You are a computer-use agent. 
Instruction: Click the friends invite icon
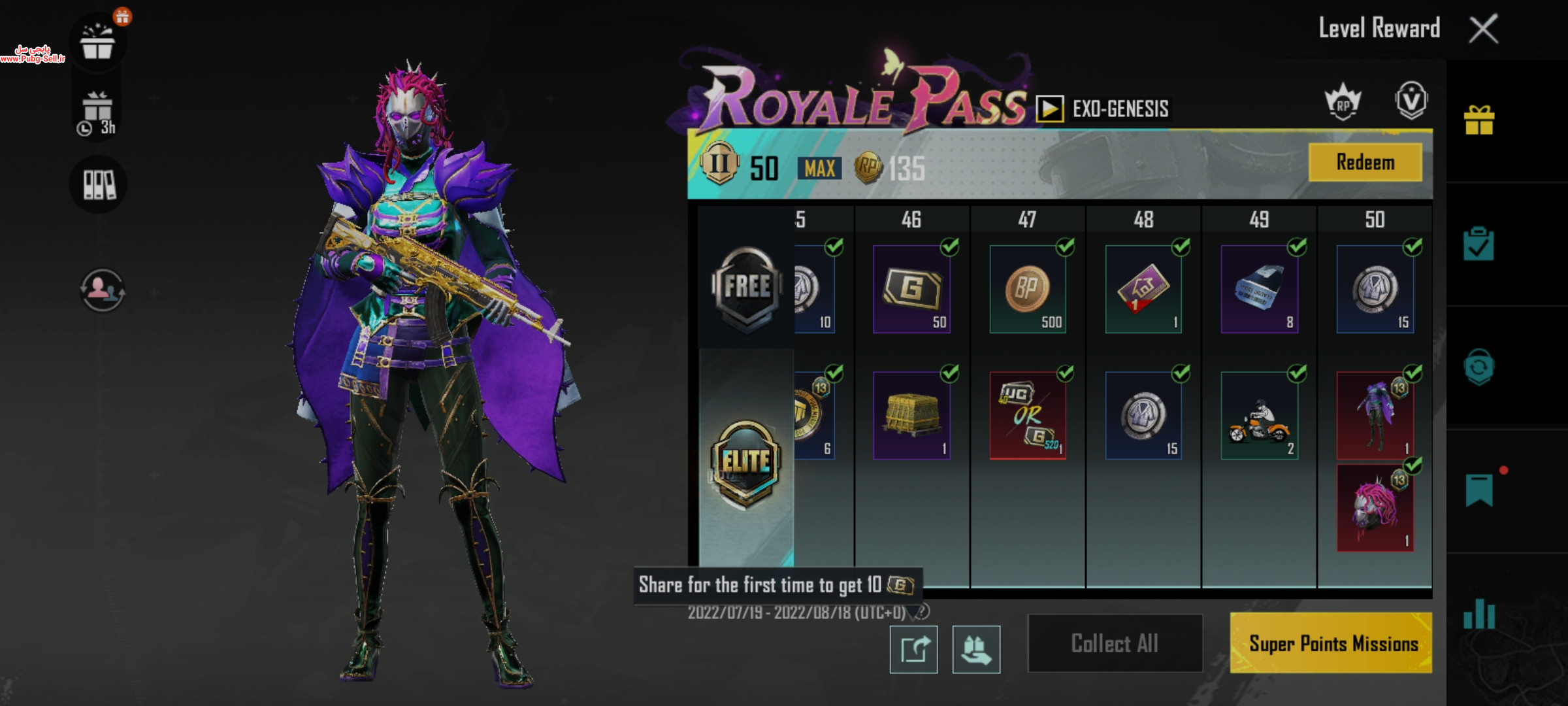tap(102, 290)
